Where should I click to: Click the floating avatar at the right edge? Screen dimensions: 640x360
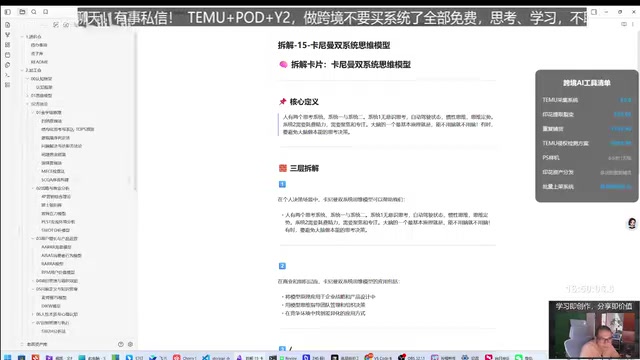click(632, 223)
